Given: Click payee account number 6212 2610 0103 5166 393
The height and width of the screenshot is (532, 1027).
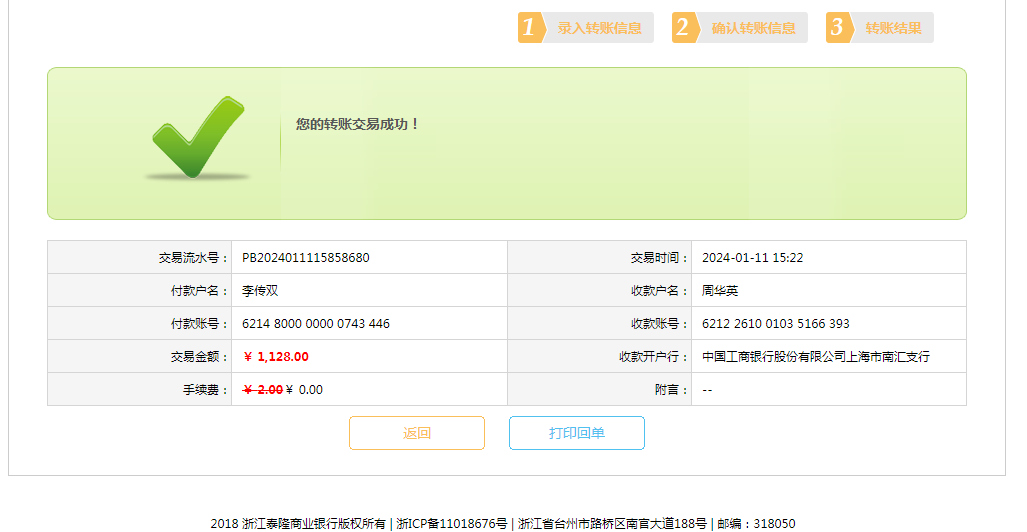Looking at the screenshot, I should (776, 324).
